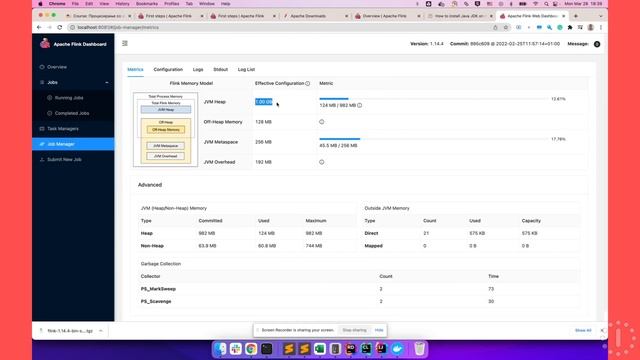
Task: Open Slack from the Dock
Action: coord(236,349)
